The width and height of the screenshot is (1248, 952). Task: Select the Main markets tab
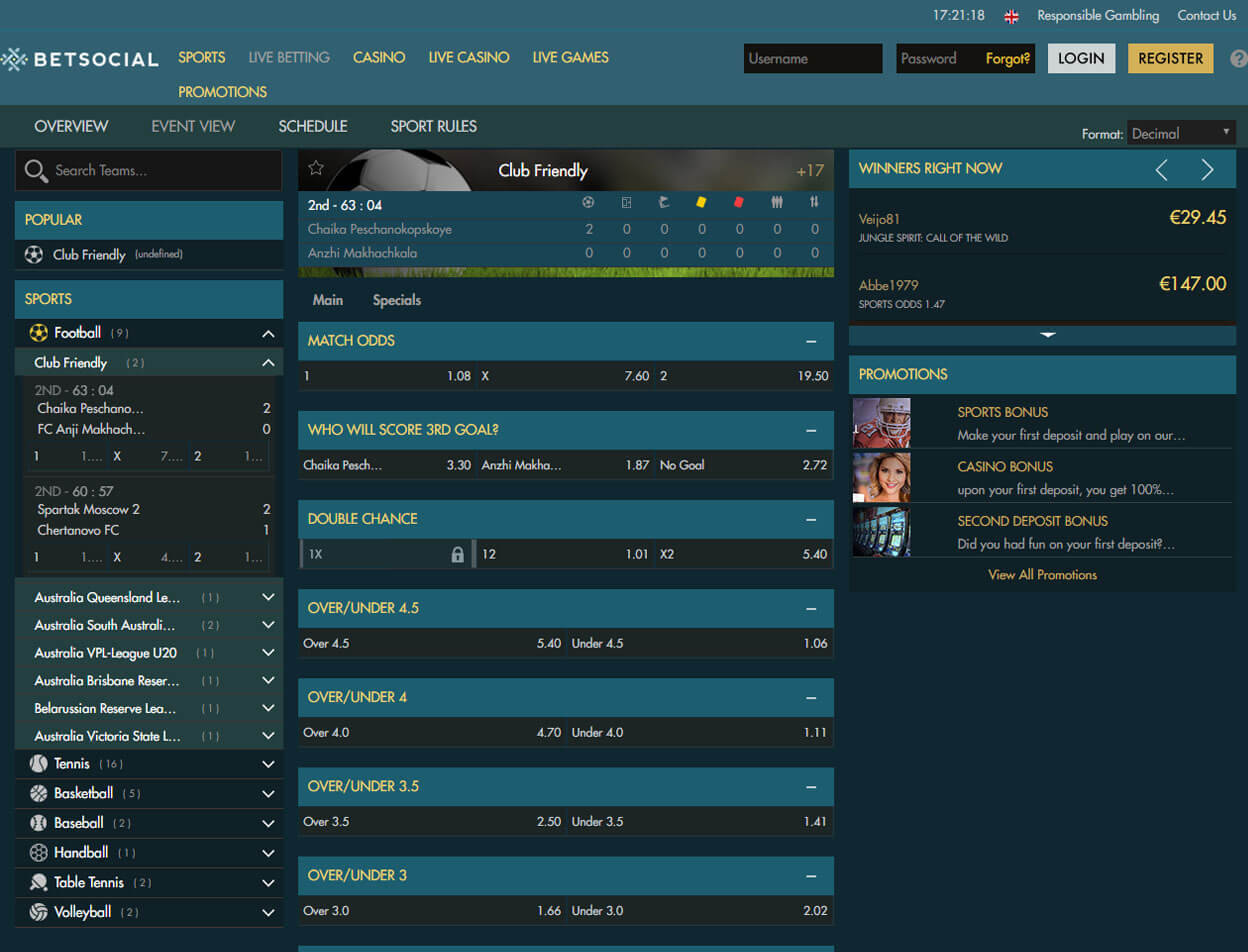(328, 300)
